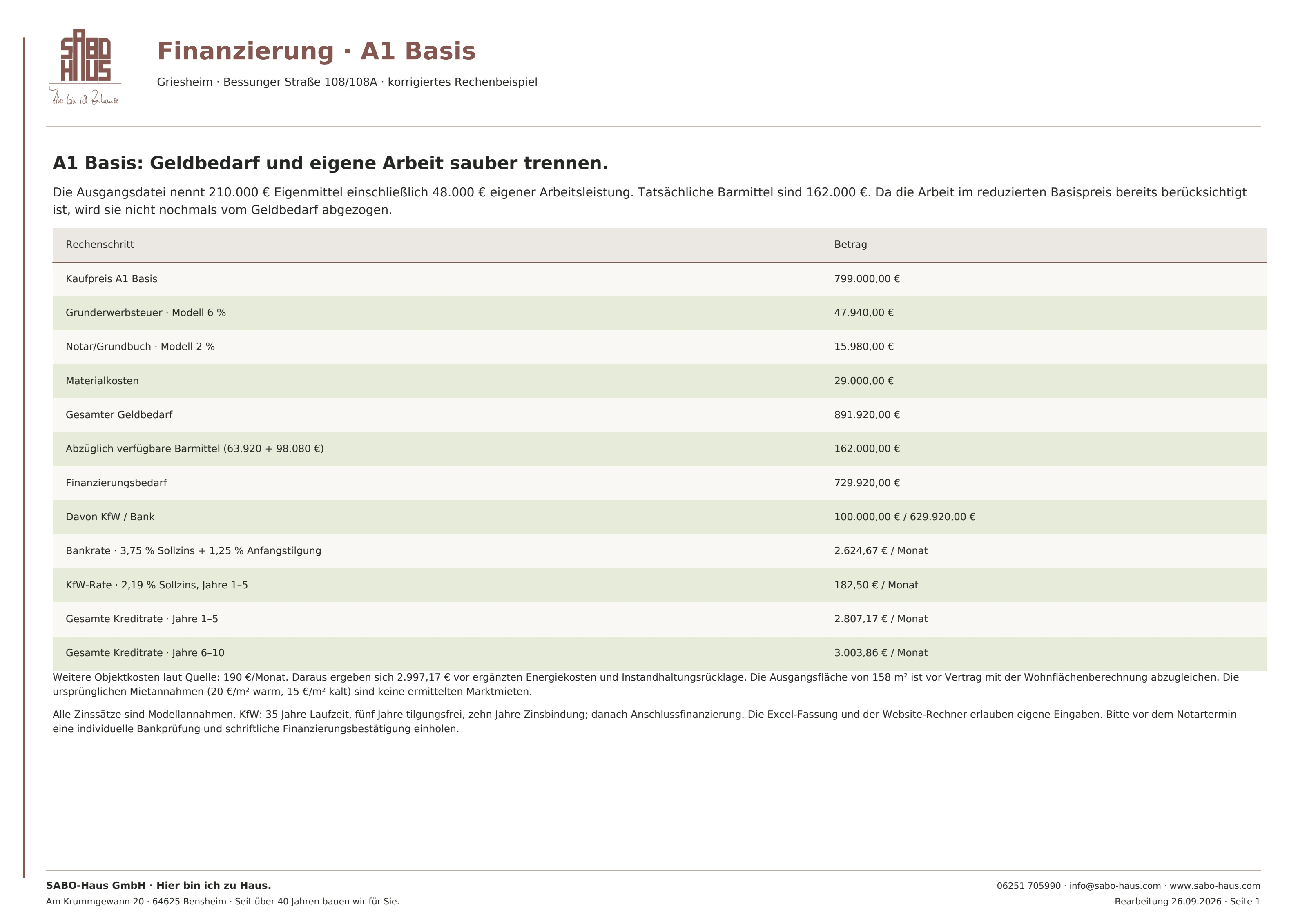
Task: Select "Grunderwerbsteuer · Modell 6 %" label
Action: [x=146, y=313]
